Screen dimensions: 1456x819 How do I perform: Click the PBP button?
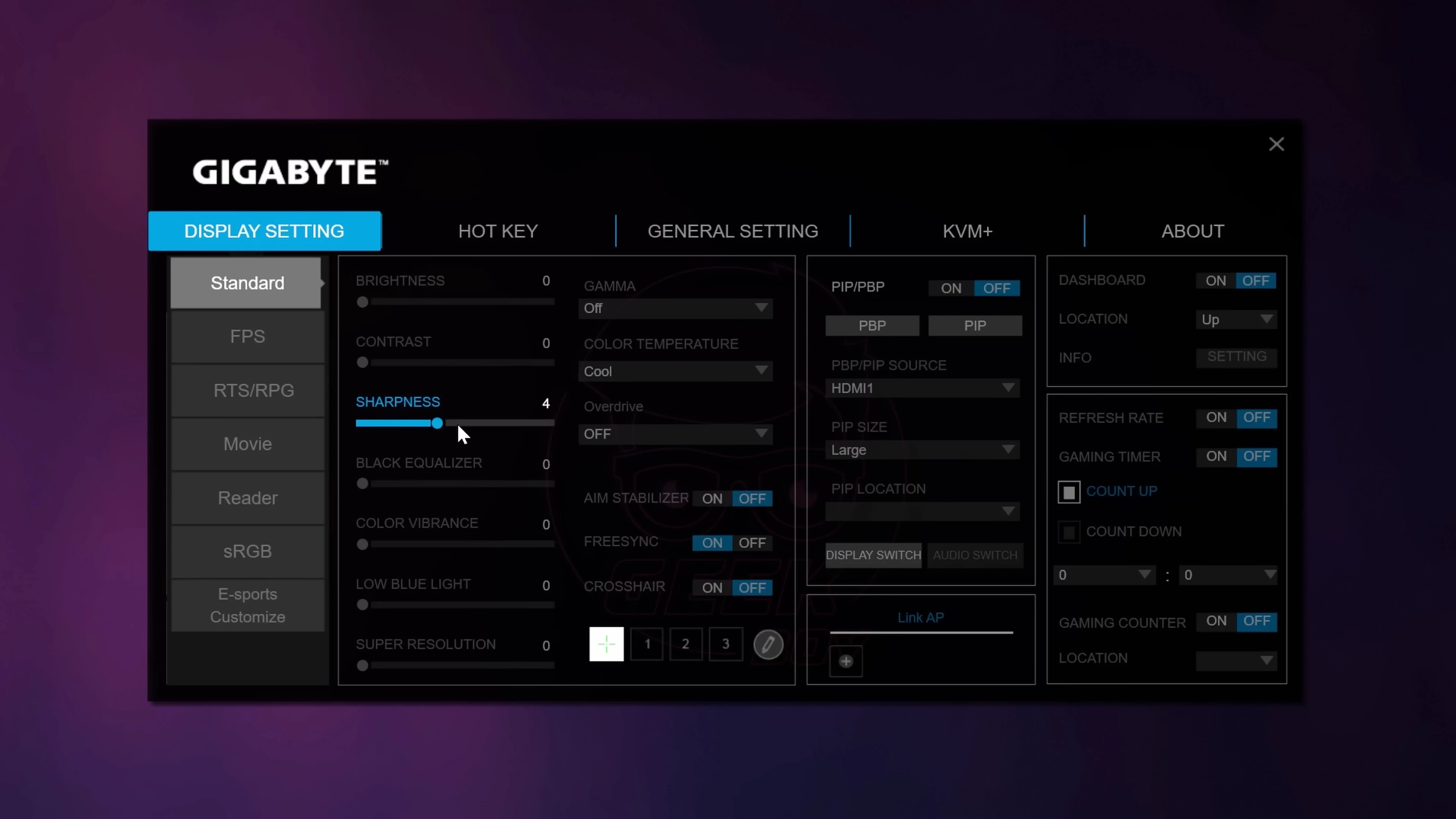[872, 326]
